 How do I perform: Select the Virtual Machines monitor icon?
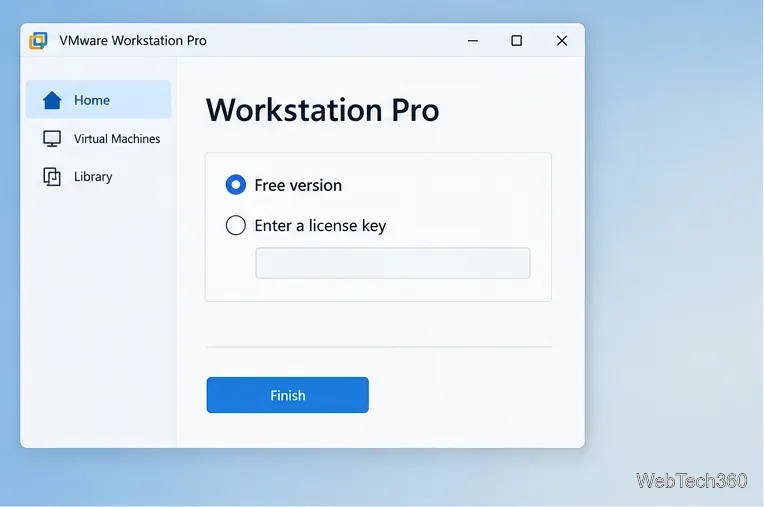pos(52,139)
